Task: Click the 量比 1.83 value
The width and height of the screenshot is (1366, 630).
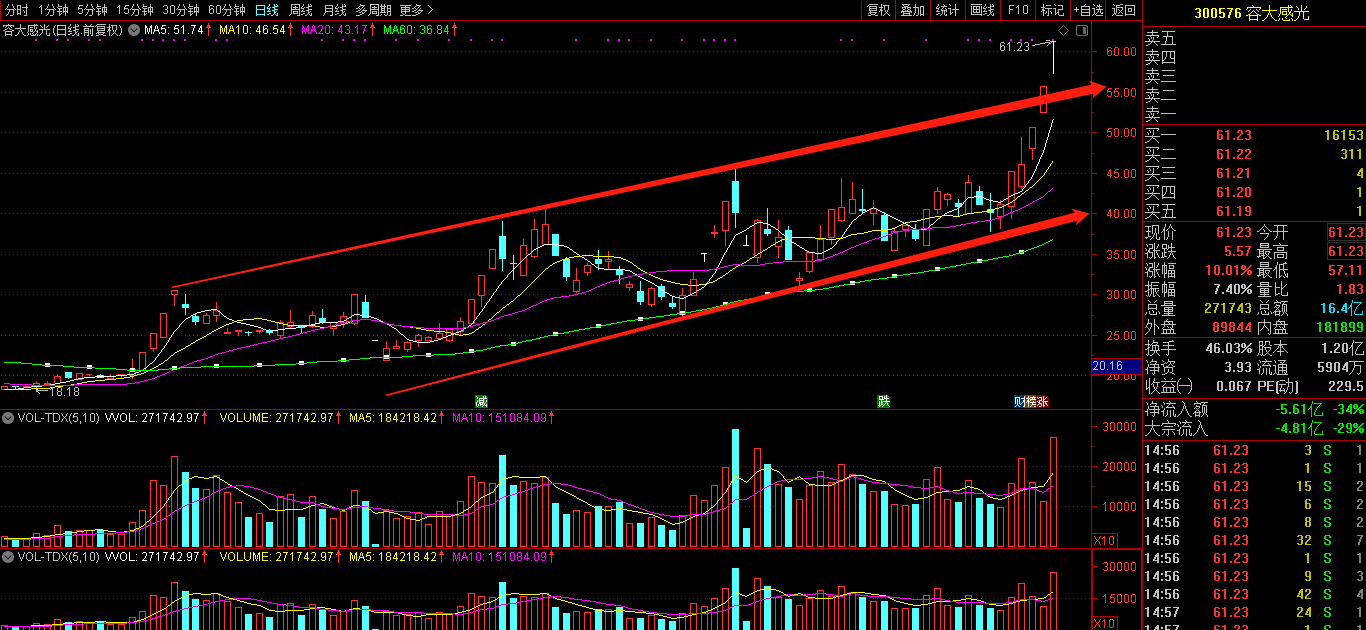Action: point(1350,289)
